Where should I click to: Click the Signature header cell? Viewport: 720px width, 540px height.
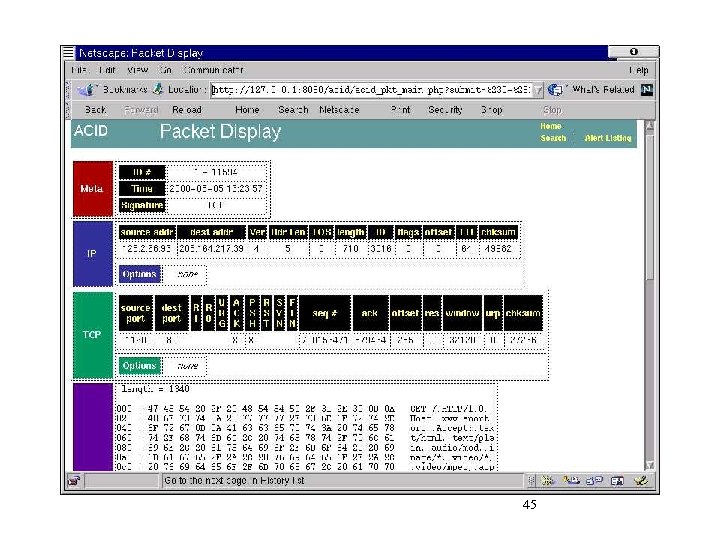pos(142,205)
